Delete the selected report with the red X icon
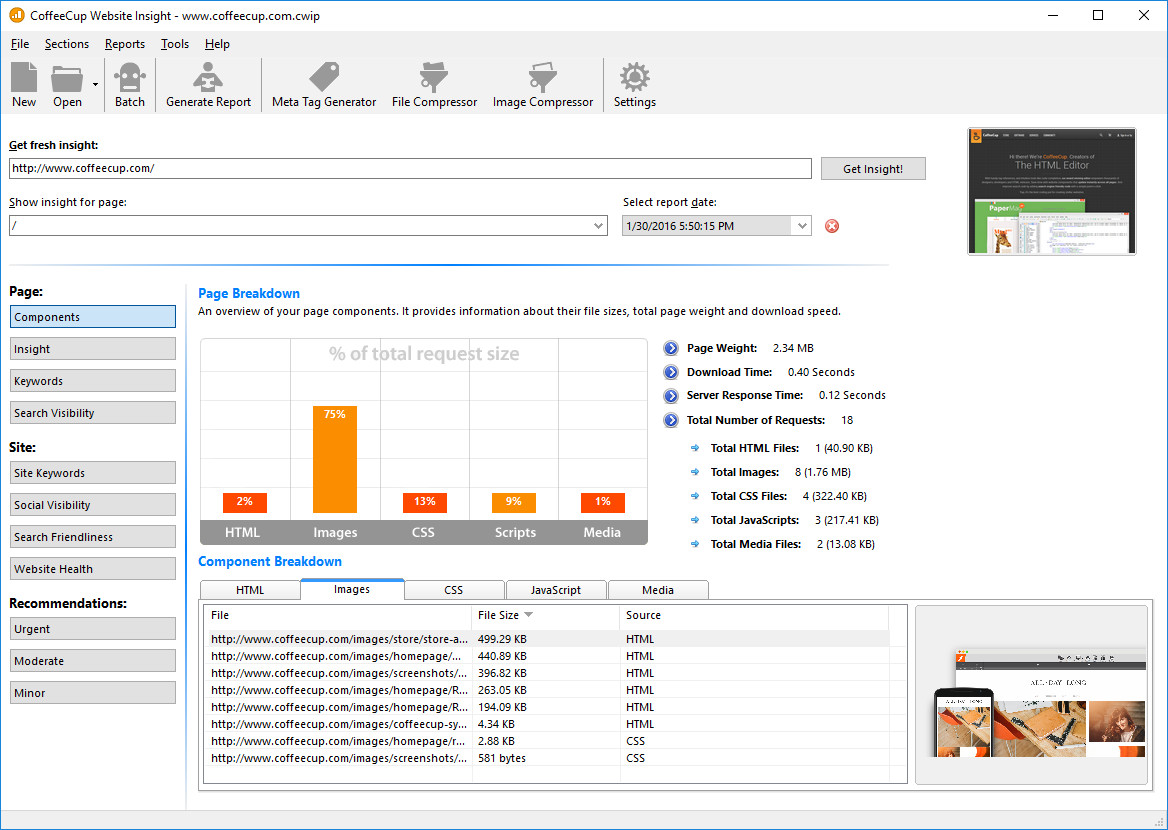Viewport: 1168px width, 830px height. [x=832, y=226]
